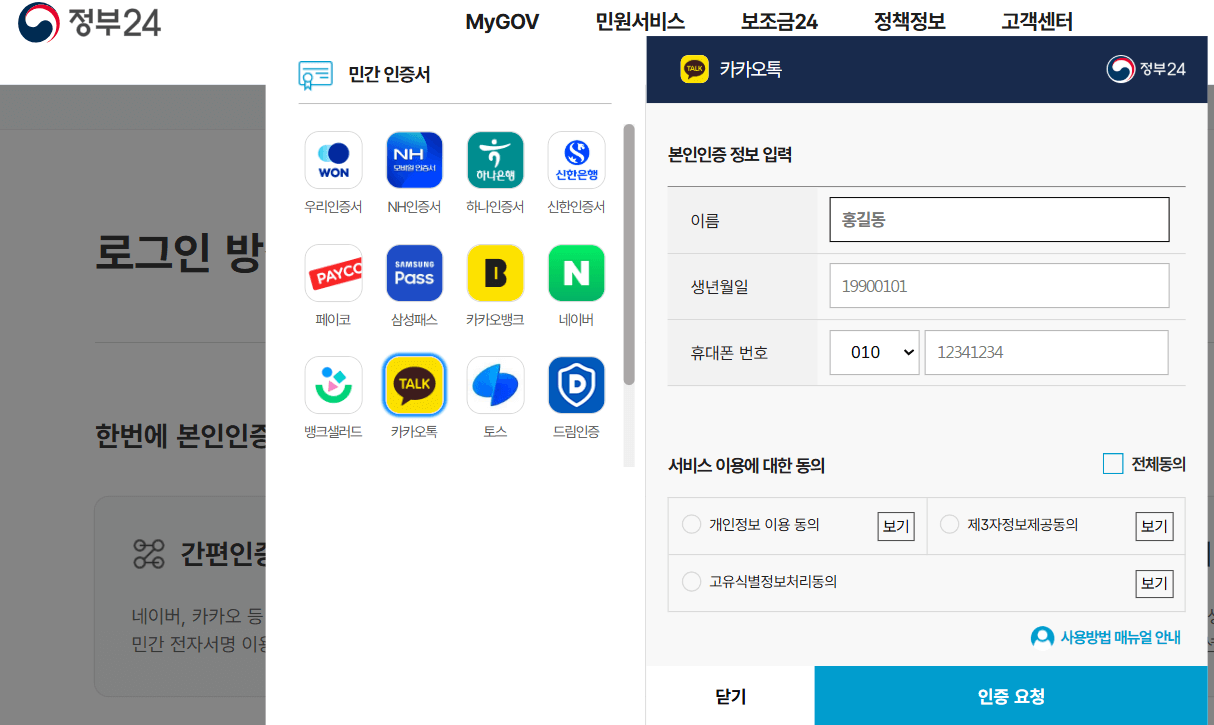Select the PAYCO (페이코) icon
The width and height of the screenshot is (1214, 725).
point(334,273)
